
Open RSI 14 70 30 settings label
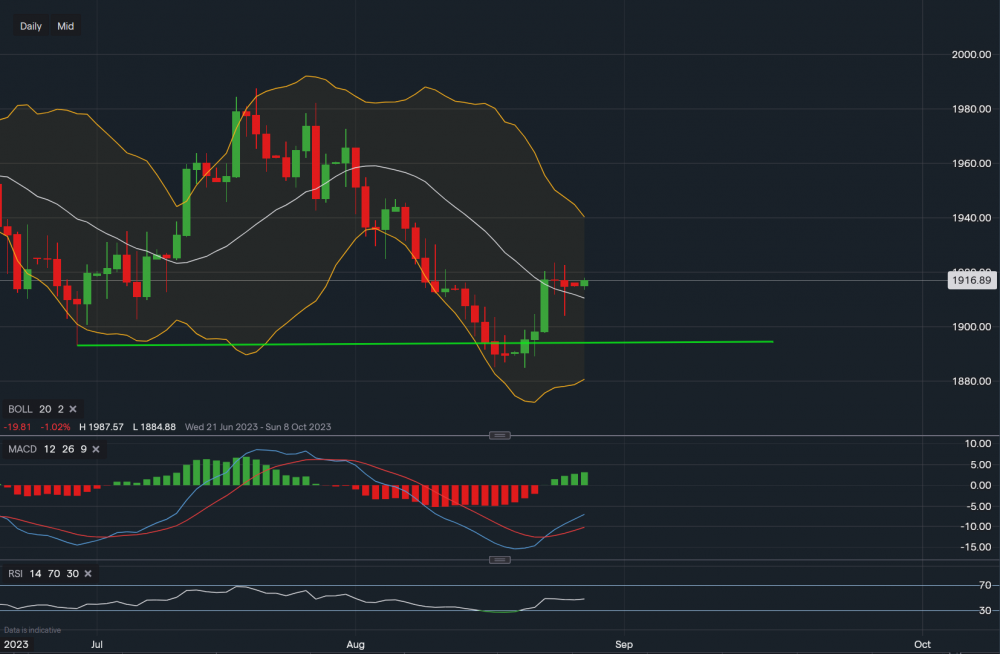pos(43,573)
